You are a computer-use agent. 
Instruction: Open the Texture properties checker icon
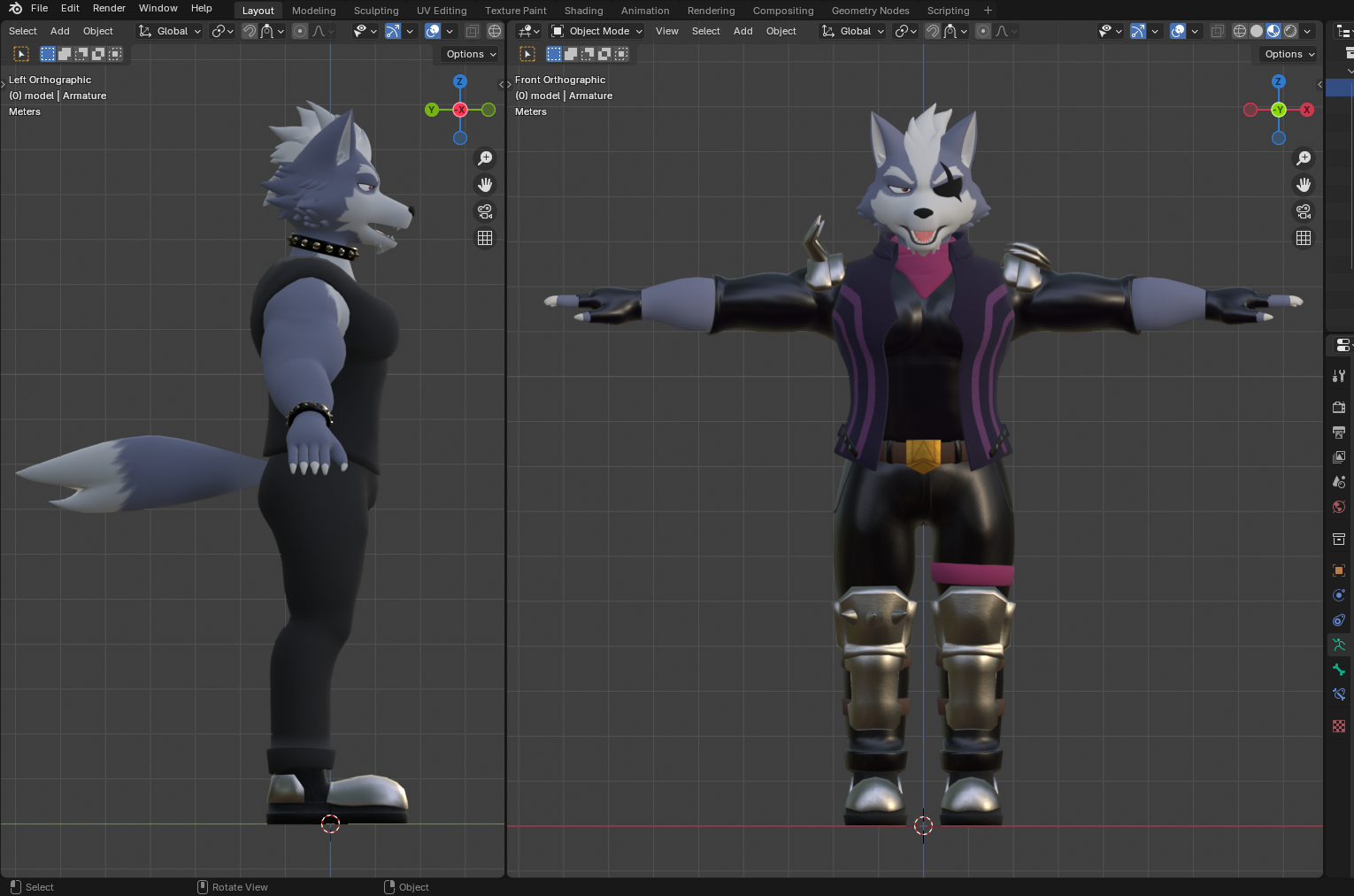[x=1339, y=726]
